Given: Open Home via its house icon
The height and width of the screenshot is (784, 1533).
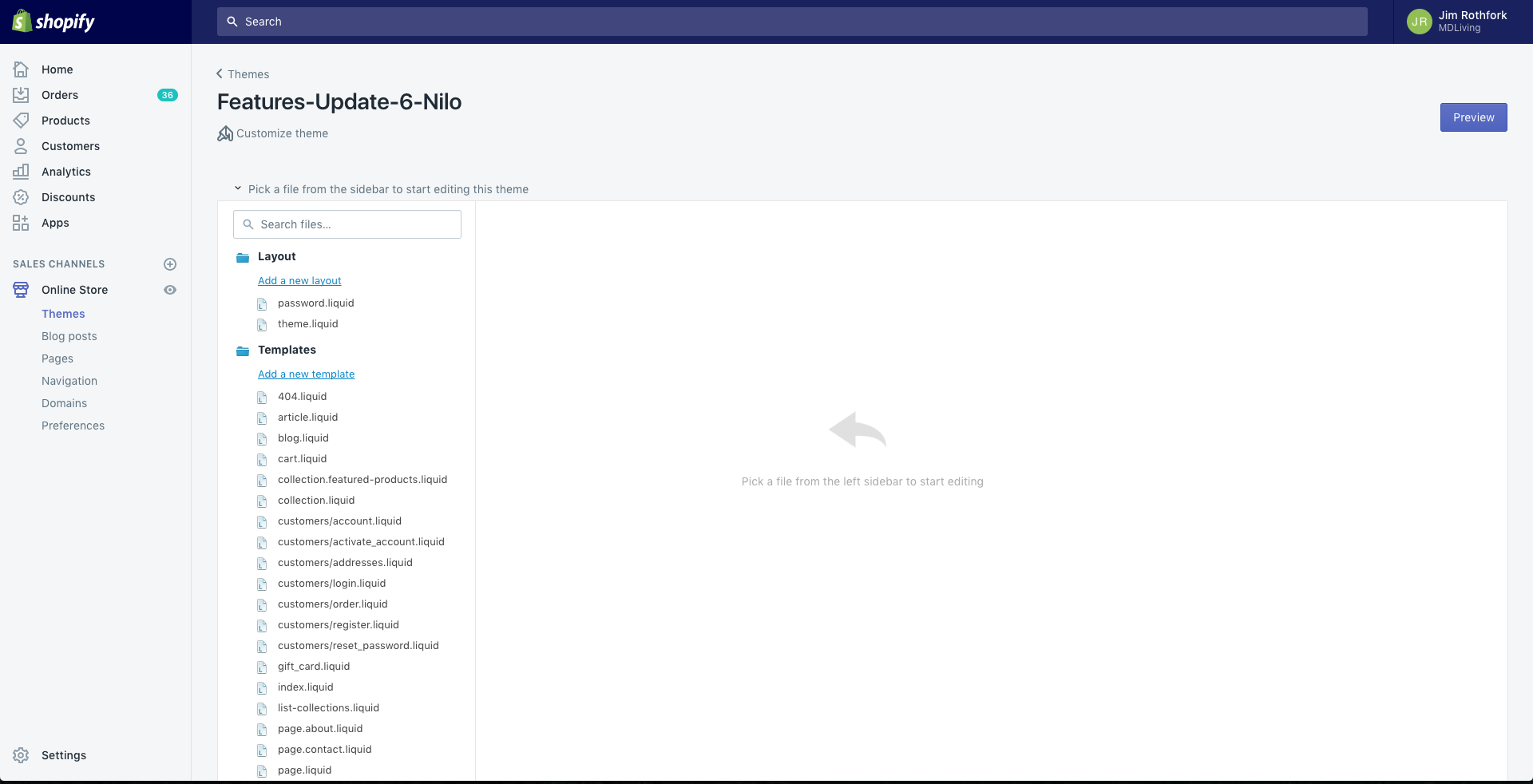Looking at the screenshot, I should pyautogui.click(x=21, y=69).
